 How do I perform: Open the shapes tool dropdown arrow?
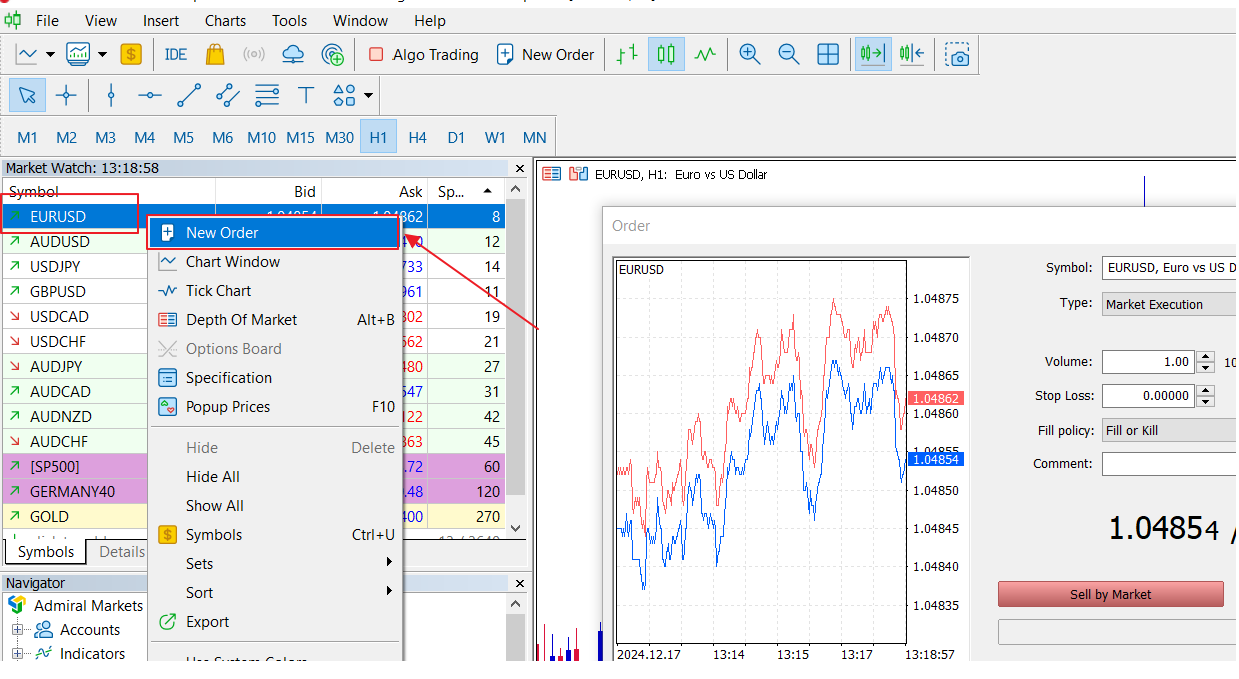coord(369,96)
